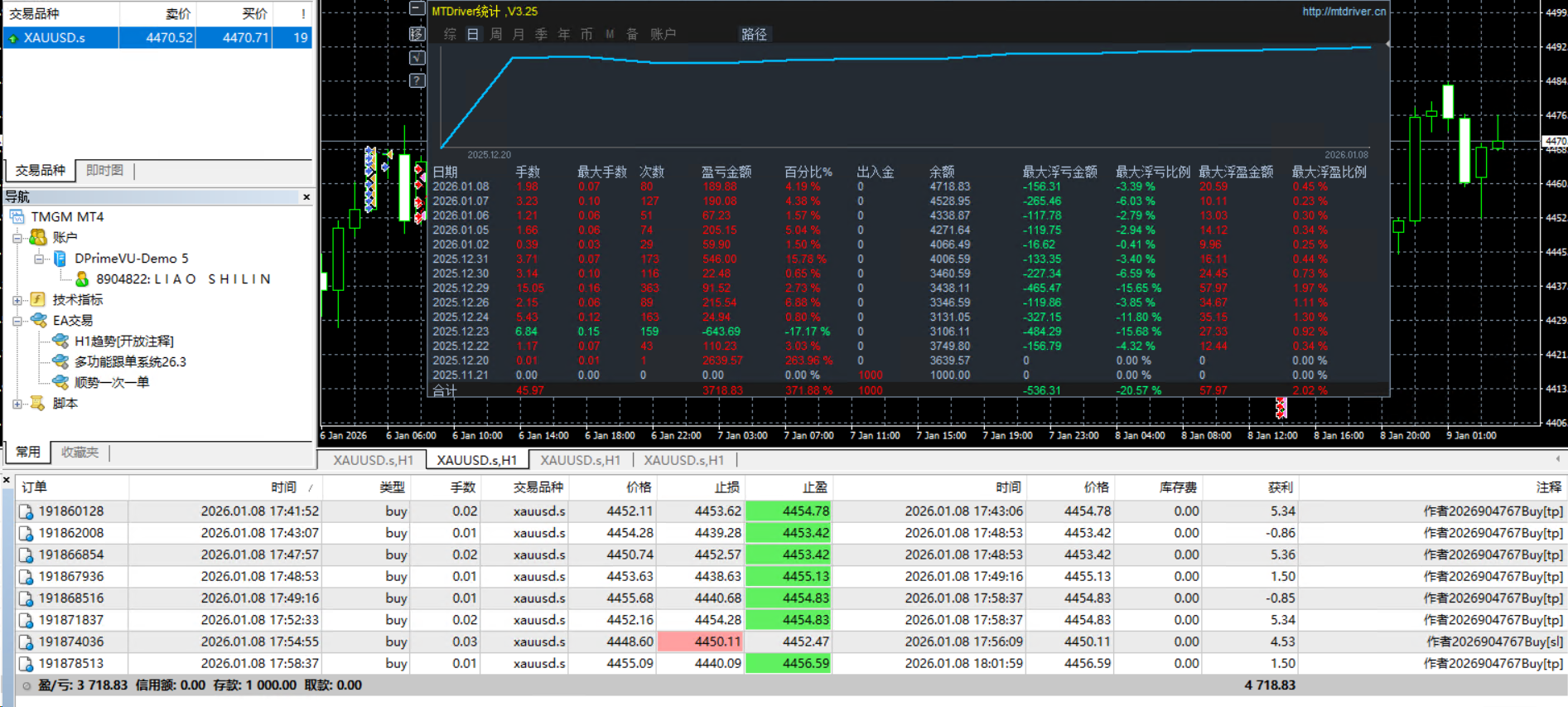The image size is (1568, 707).
Task: Click the 多功能跟单系统26.3 expert advisor icon
Action: click(x=60, y=361)
